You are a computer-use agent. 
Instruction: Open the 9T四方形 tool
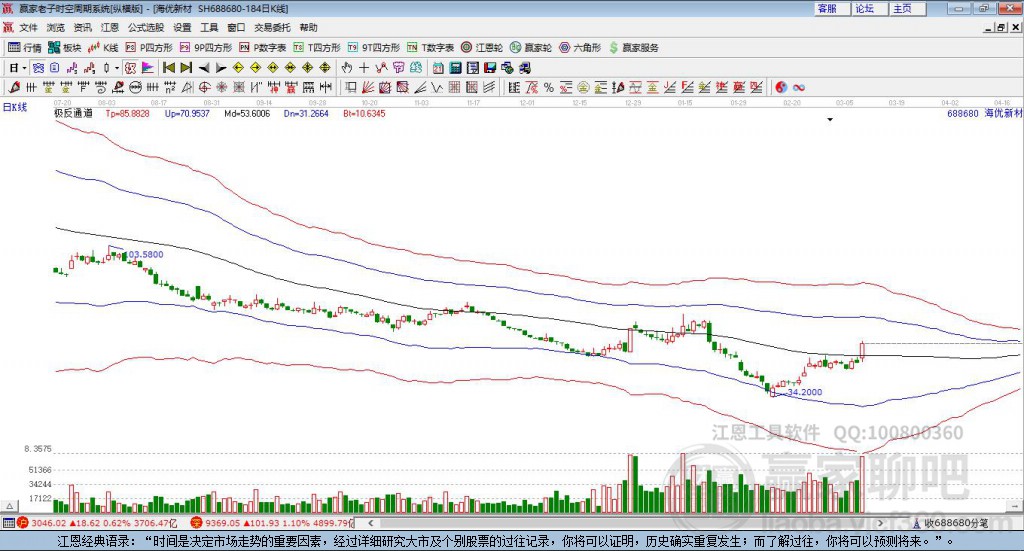point(374,48)
